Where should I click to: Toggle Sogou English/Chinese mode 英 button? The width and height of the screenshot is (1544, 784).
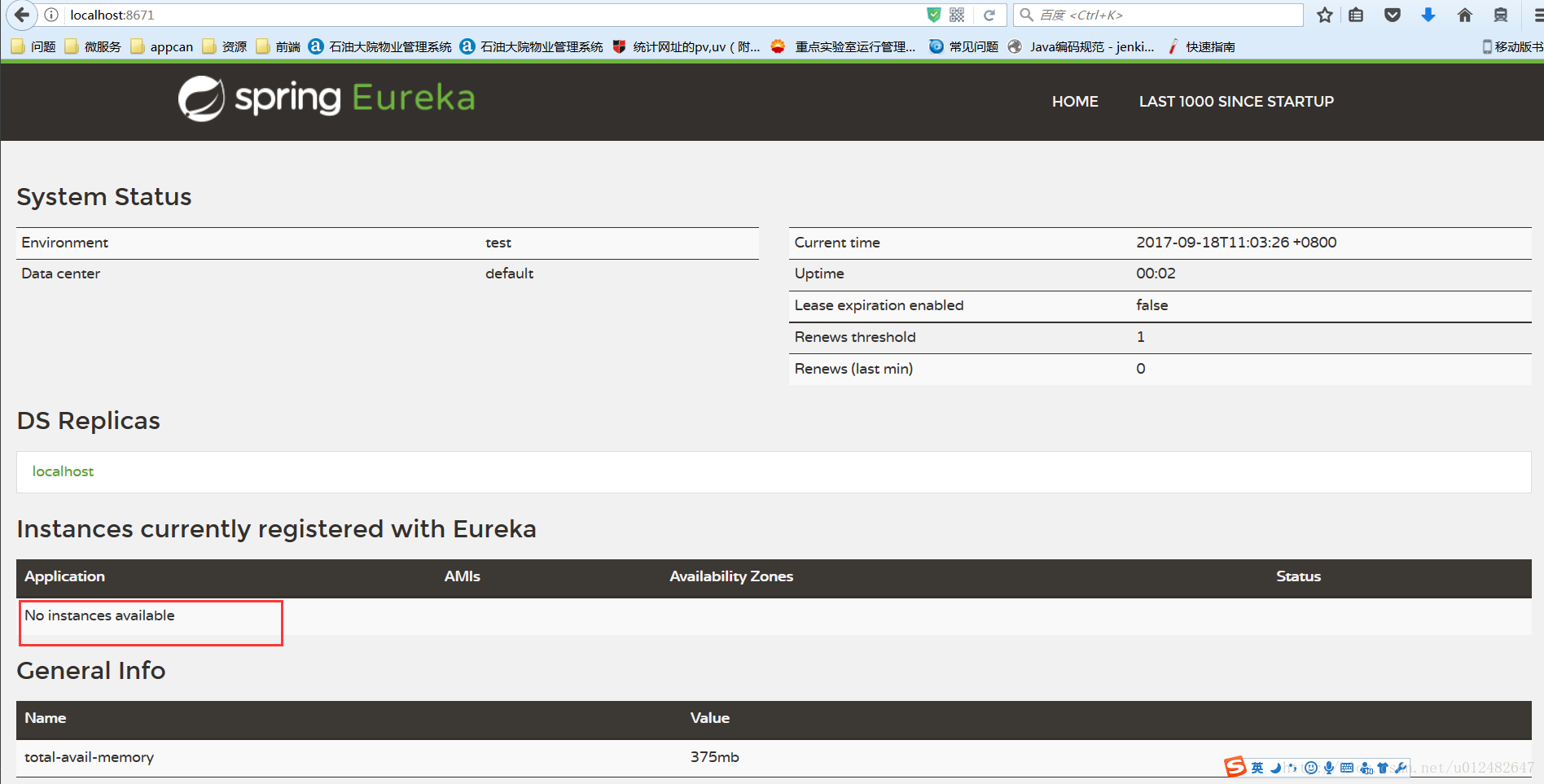click(x=1257, y=768)
